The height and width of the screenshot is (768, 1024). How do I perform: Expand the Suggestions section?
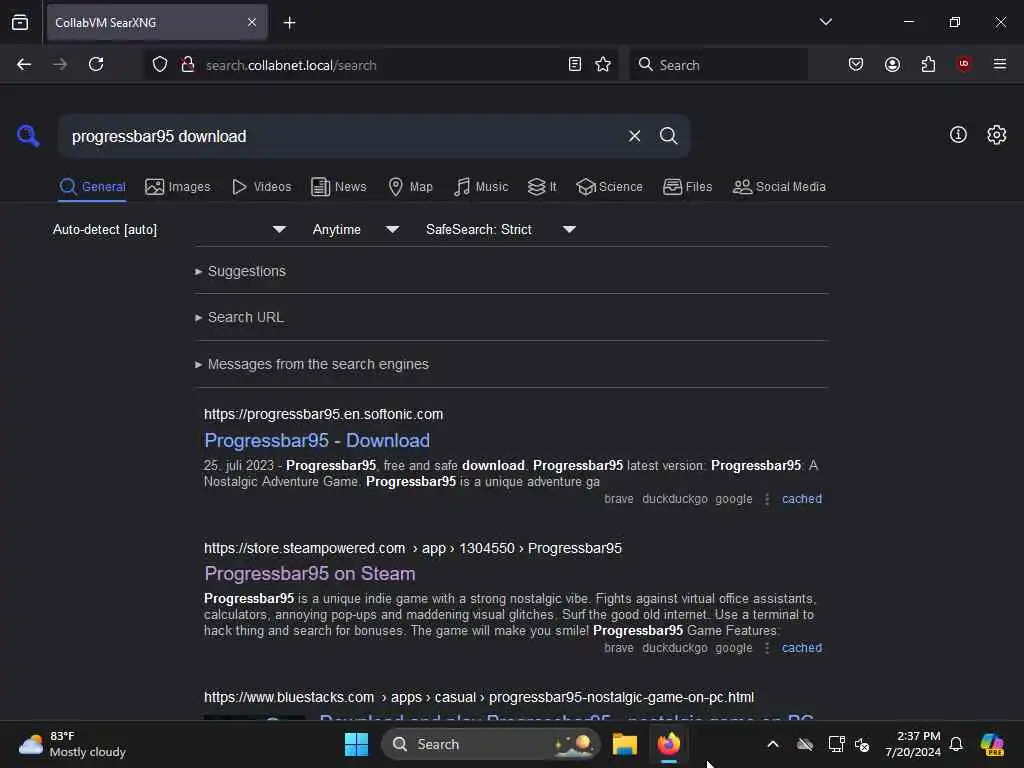(x=240, y=271)
